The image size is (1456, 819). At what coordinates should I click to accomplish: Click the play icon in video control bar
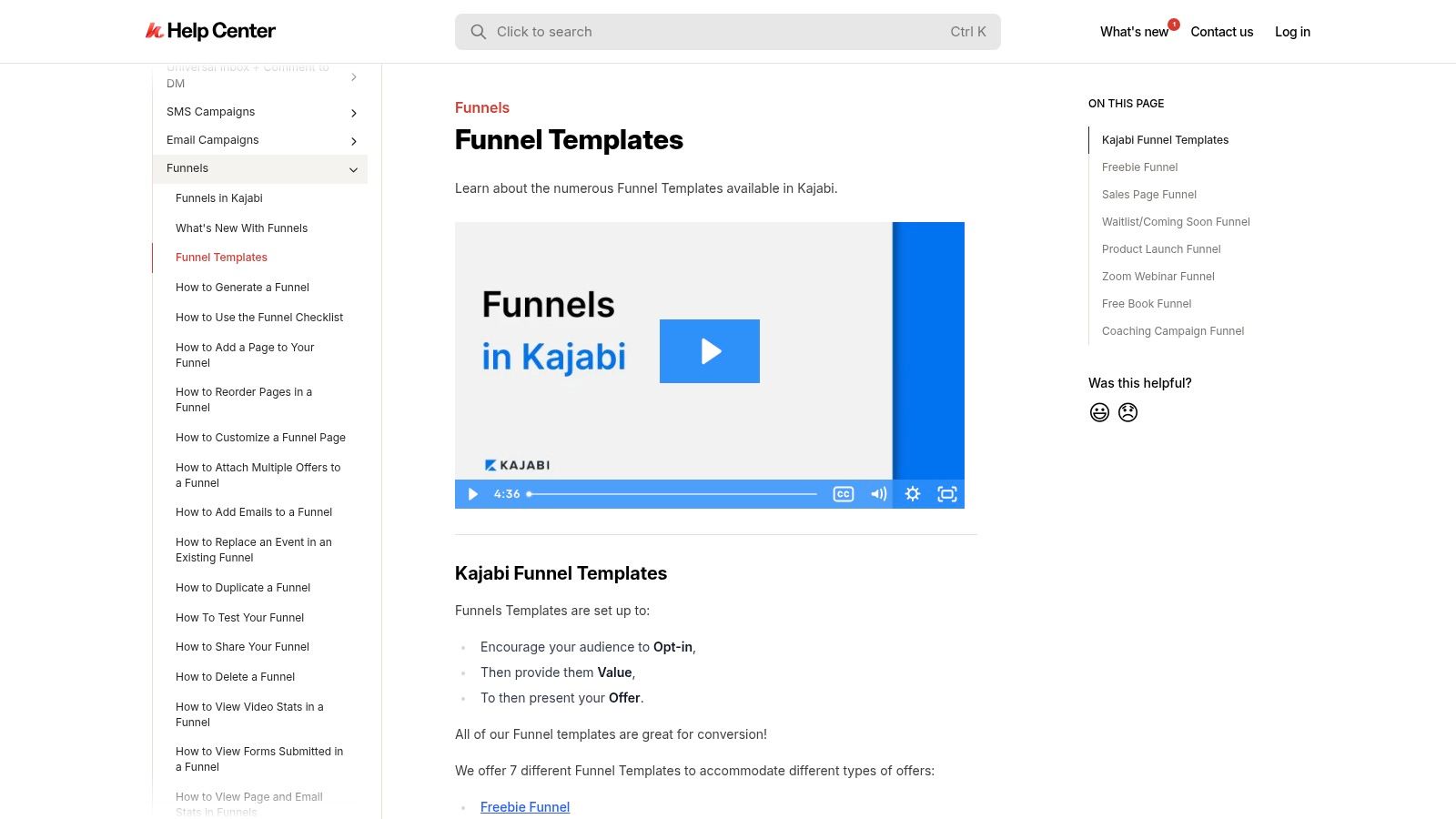tap(472, 493)
